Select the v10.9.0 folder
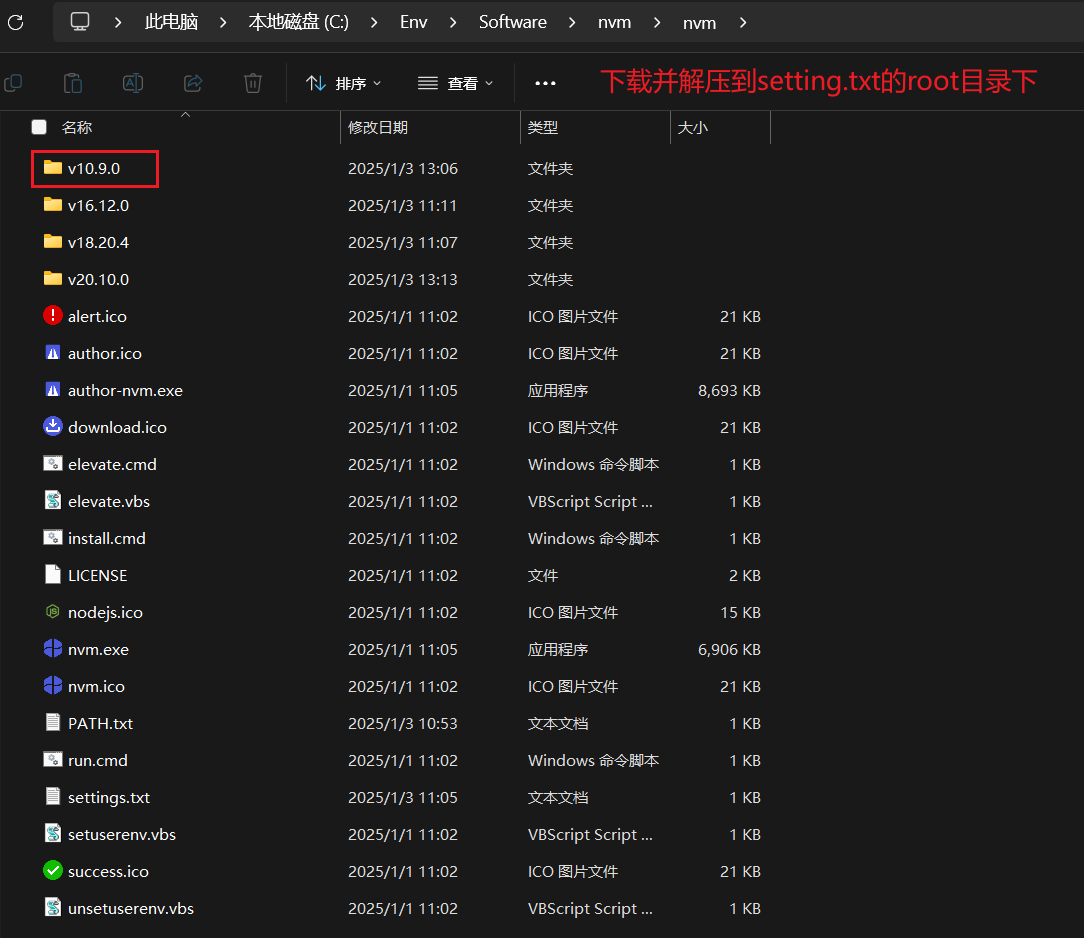The height and width of the screenshot is (938, 1084). 94,168
